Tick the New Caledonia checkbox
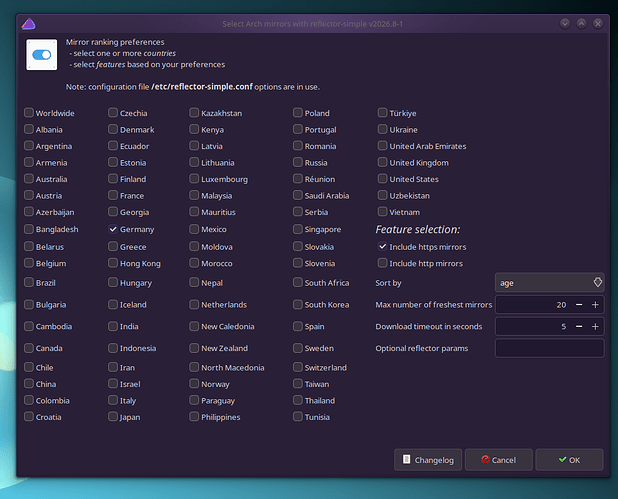Image resolution: width=618 pixels, height=499 pixels. click(194, 326)
